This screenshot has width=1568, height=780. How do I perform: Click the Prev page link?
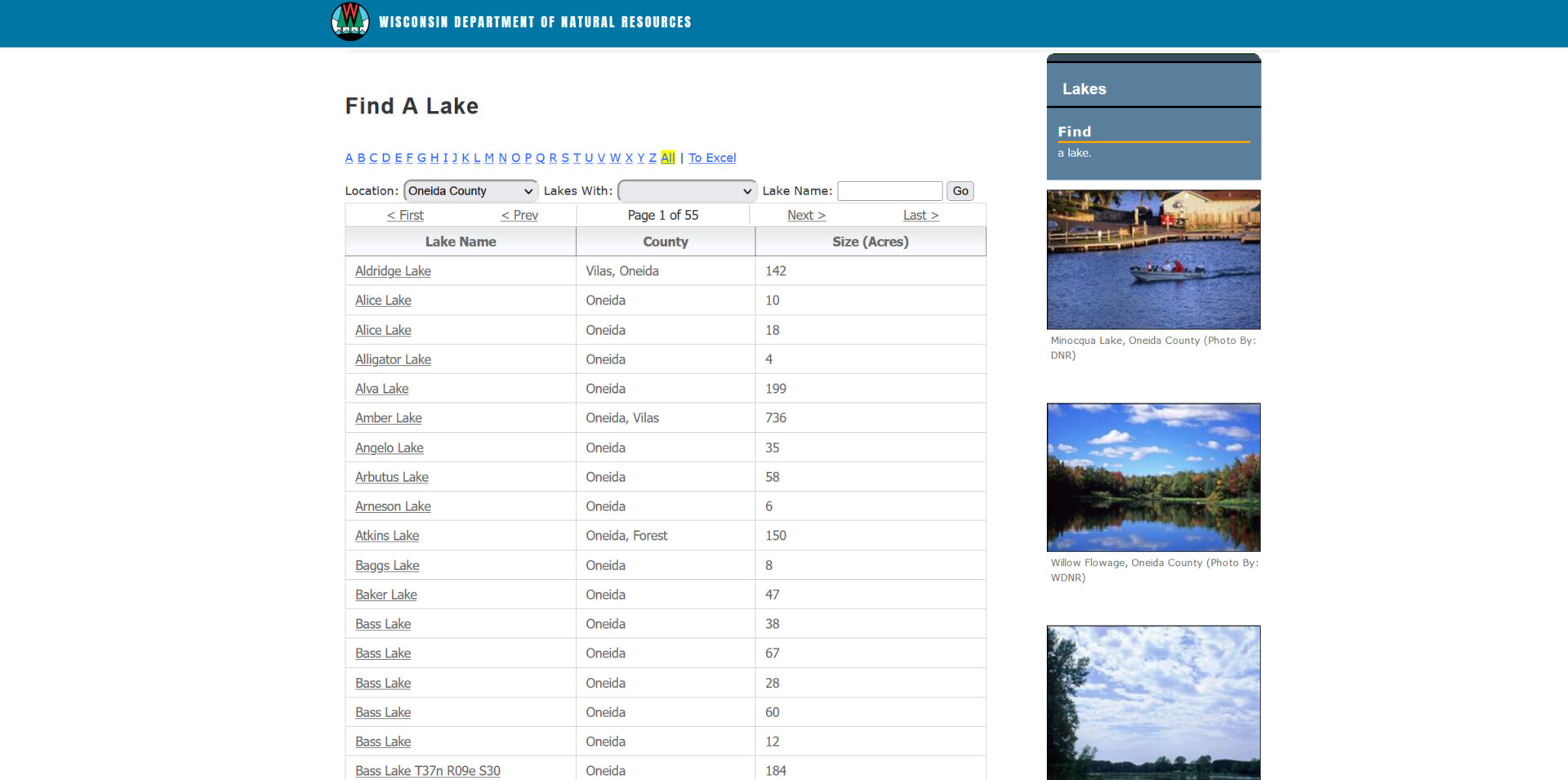click(519, 215)
